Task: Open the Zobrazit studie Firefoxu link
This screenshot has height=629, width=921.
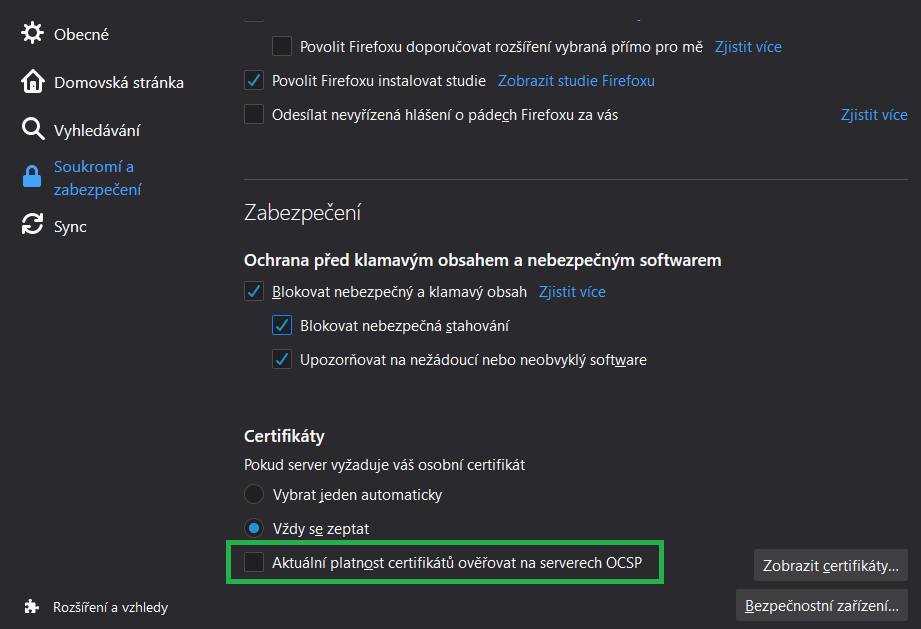Action: pyautogui.click(x=576, y=80)
